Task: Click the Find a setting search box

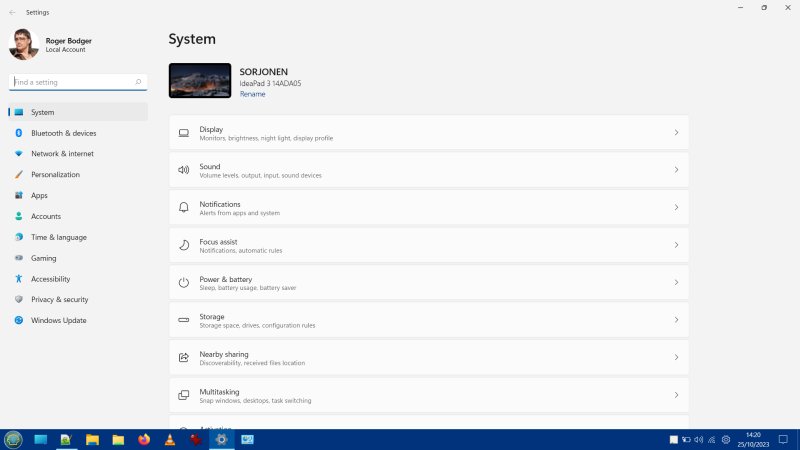Action: (75, 82)
